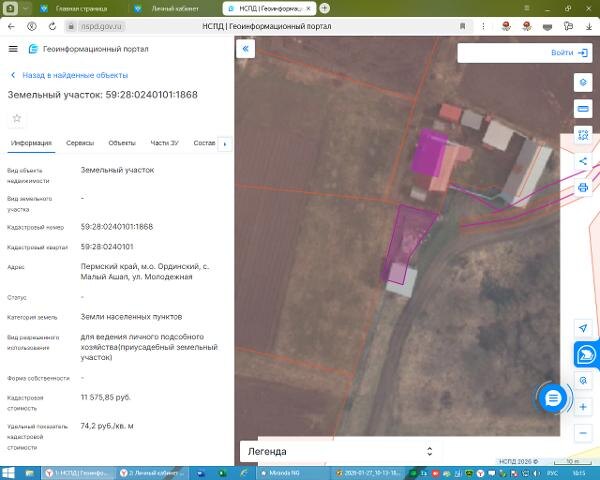This screenshot has width=600, height=480.
Task: Print the map with printer icon
Action: point(583,188)
